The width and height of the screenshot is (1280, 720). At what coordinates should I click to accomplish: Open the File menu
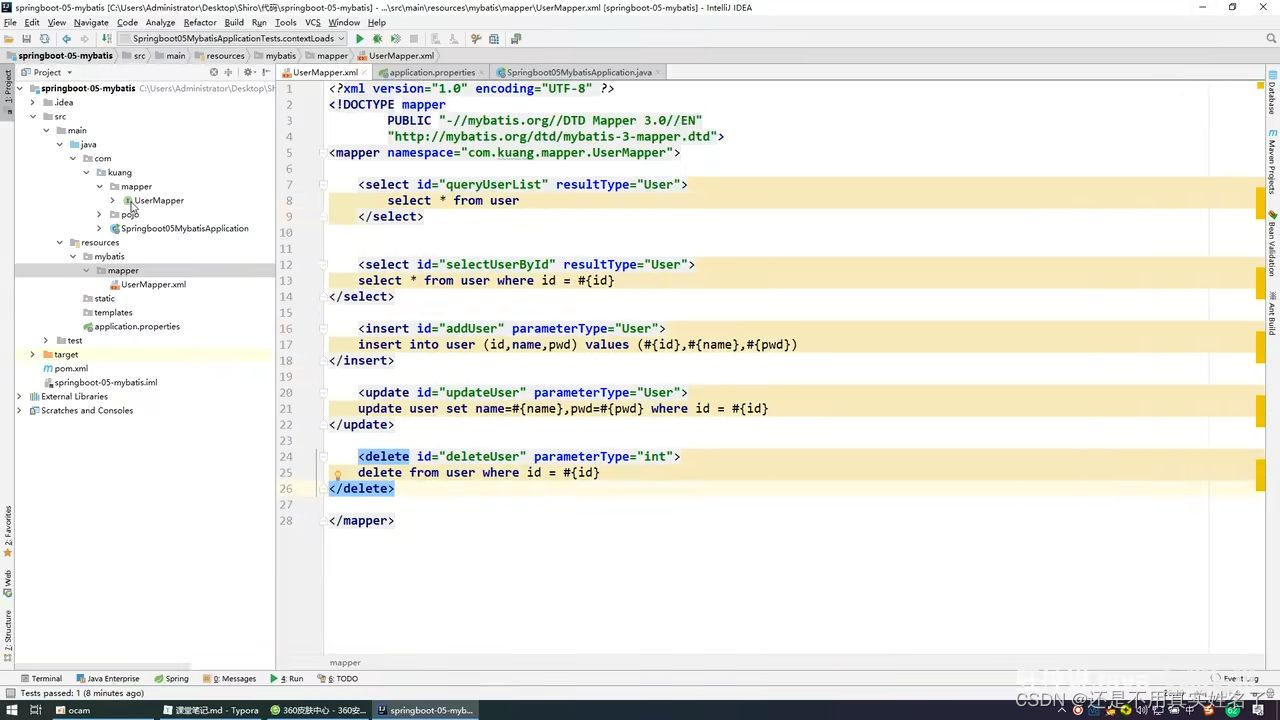click(x=10, y=22)
